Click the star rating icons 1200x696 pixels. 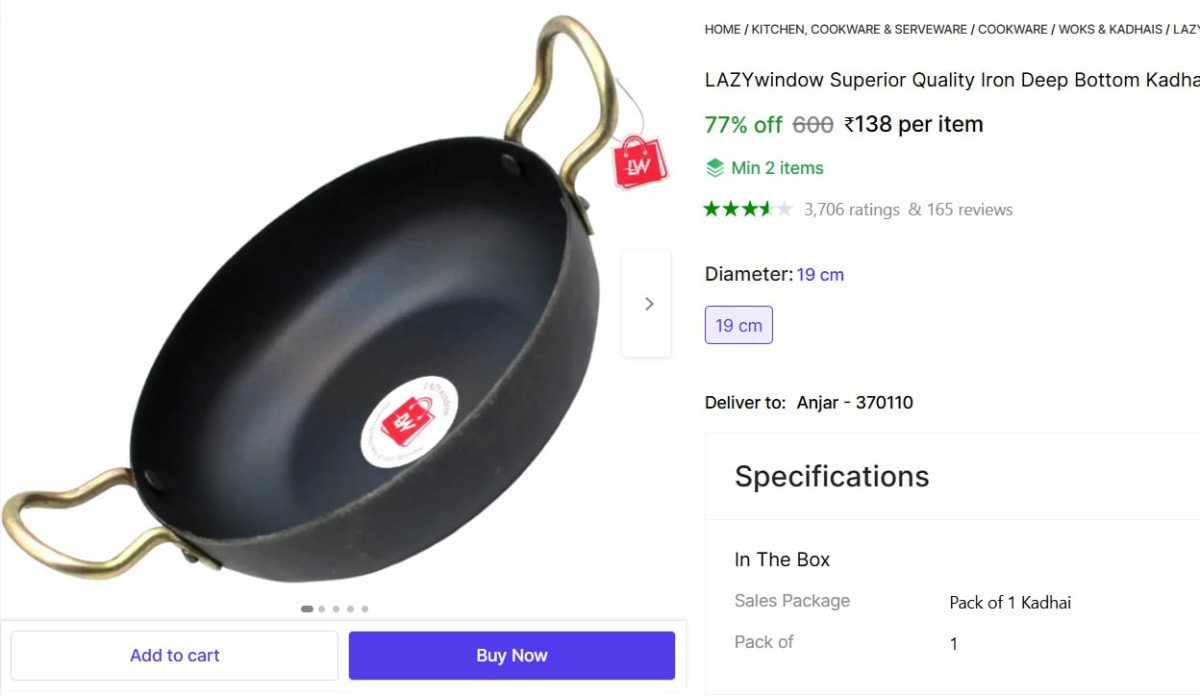748,209
